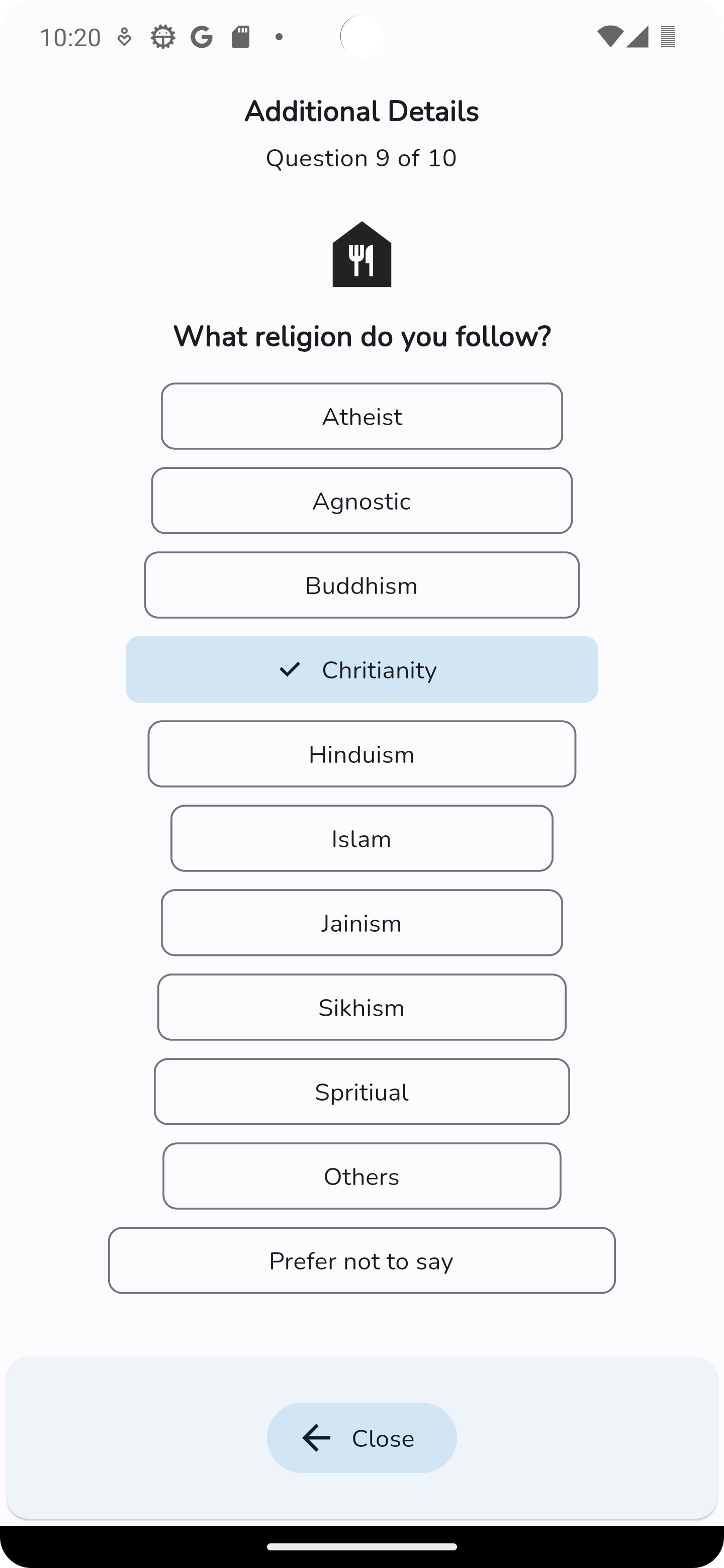Pick the Spritiual option
Screen dimensions: 724x1568
tap(361, 1092)
